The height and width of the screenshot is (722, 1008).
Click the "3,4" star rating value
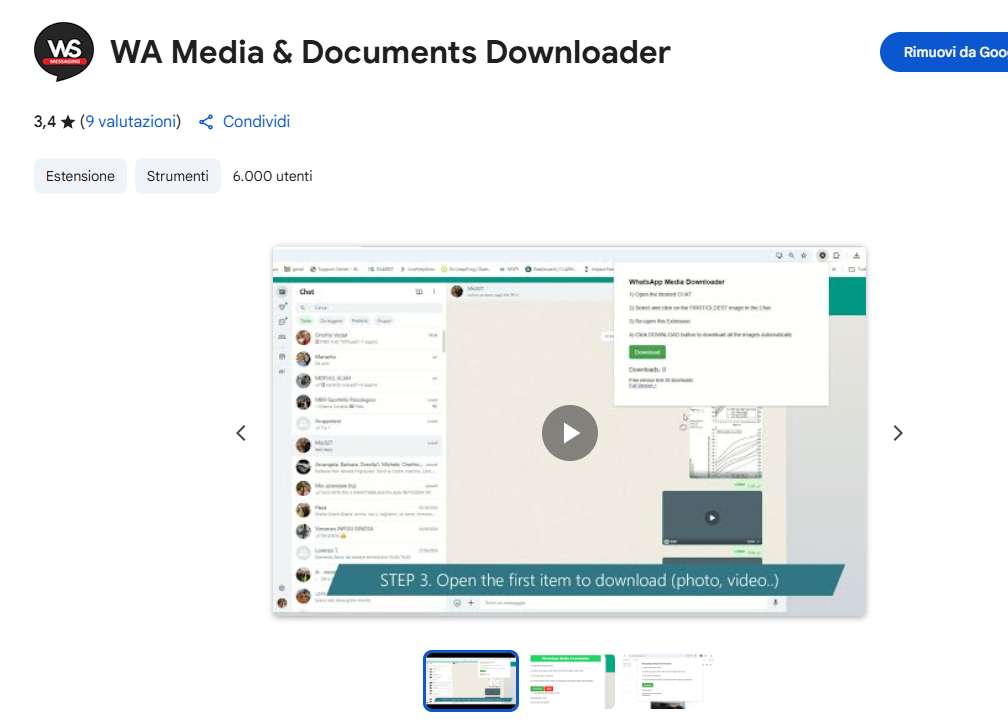point(45,122)
